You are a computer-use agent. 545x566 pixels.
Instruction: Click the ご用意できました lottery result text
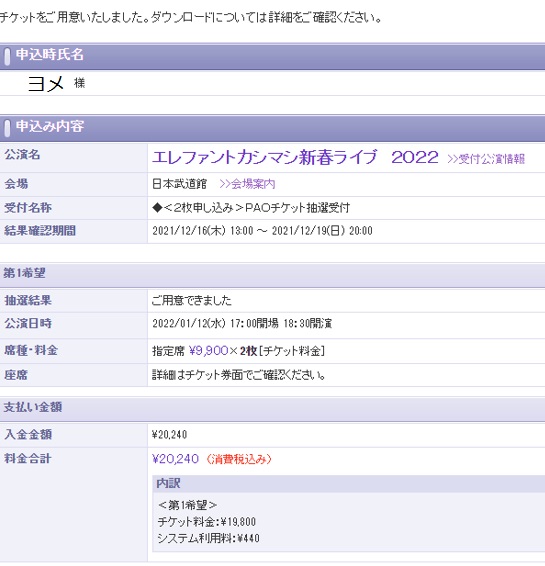191,300
